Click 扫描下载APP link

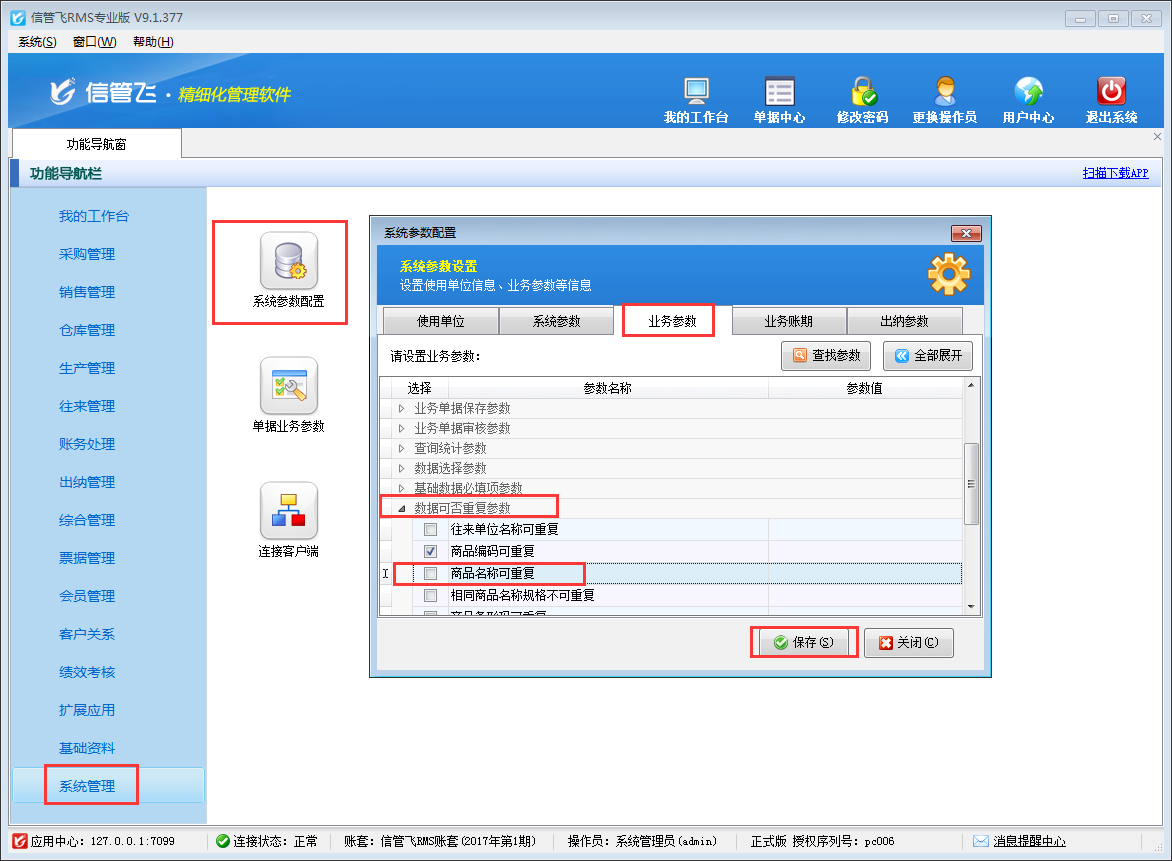click(1115, 173)
